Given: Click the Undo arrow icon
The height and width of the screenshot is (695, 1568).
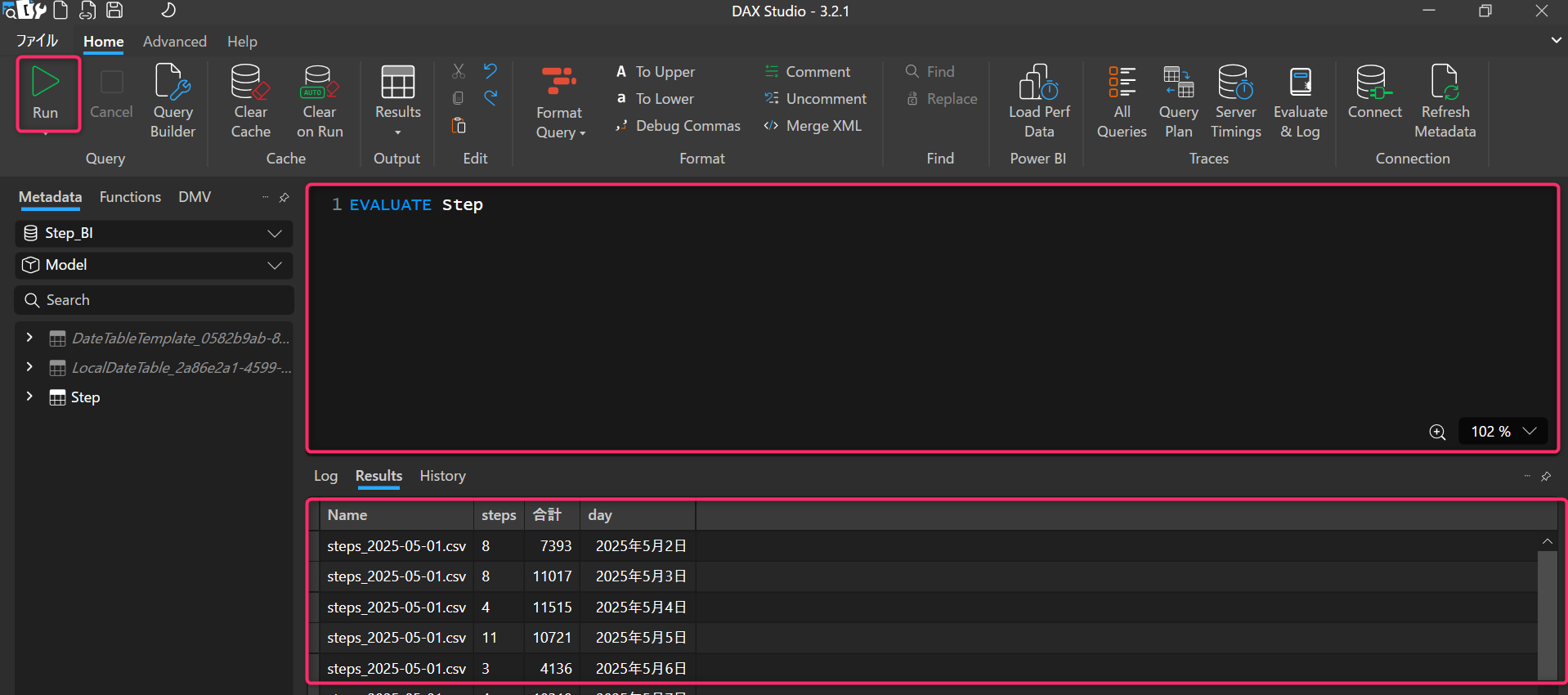Looking at the screenshot, I should tap(490, 71).
